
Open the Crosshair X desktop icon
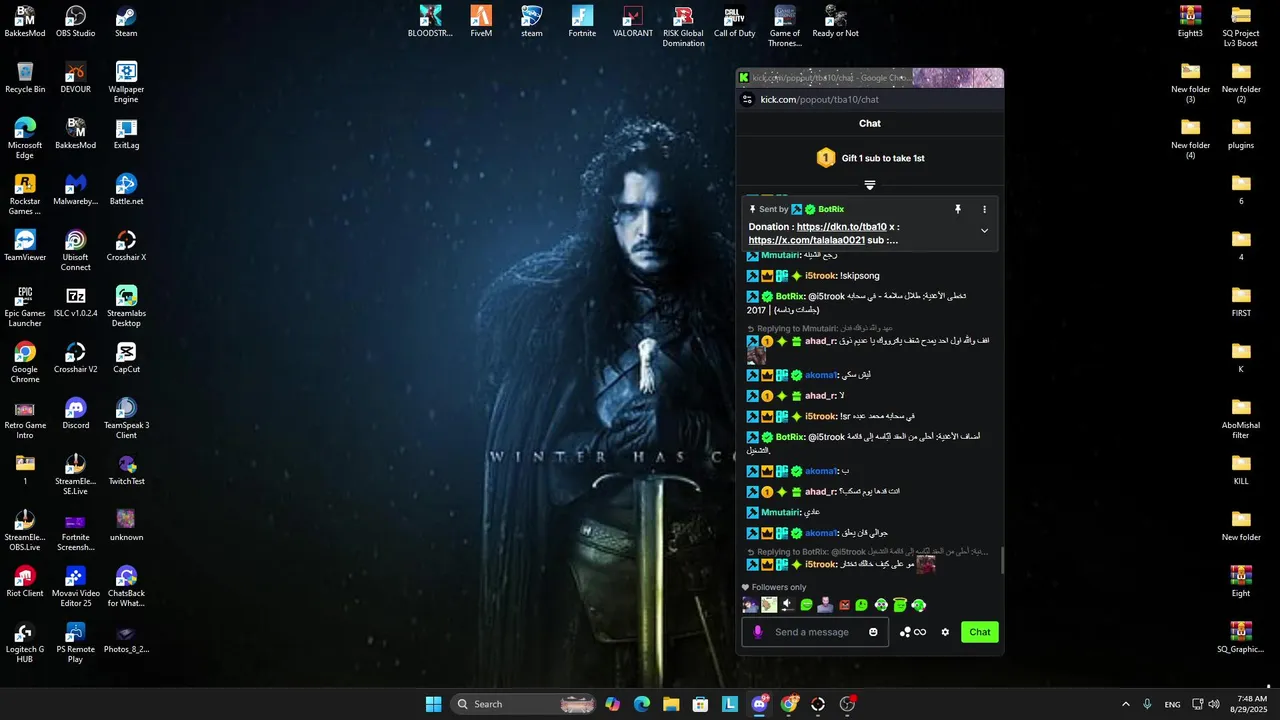tap(126, 246)
